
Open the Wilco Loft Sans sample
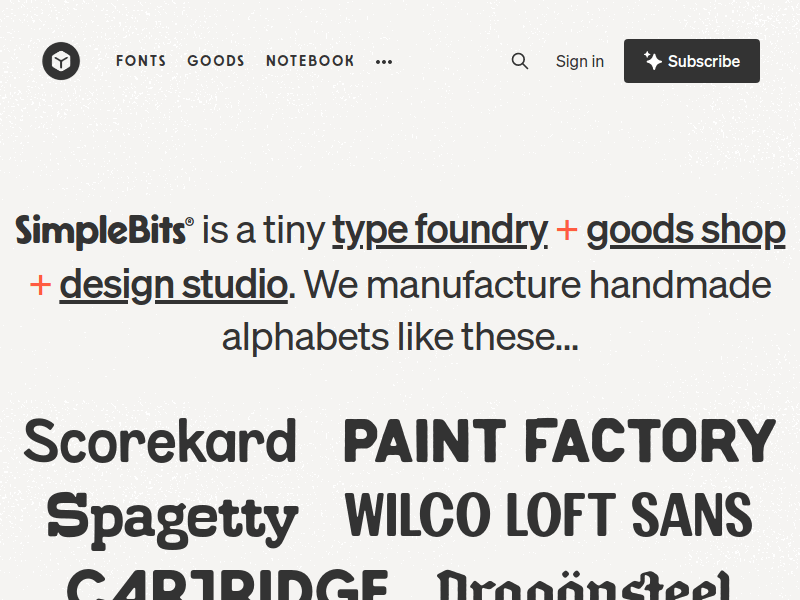(x=548, y=515)
